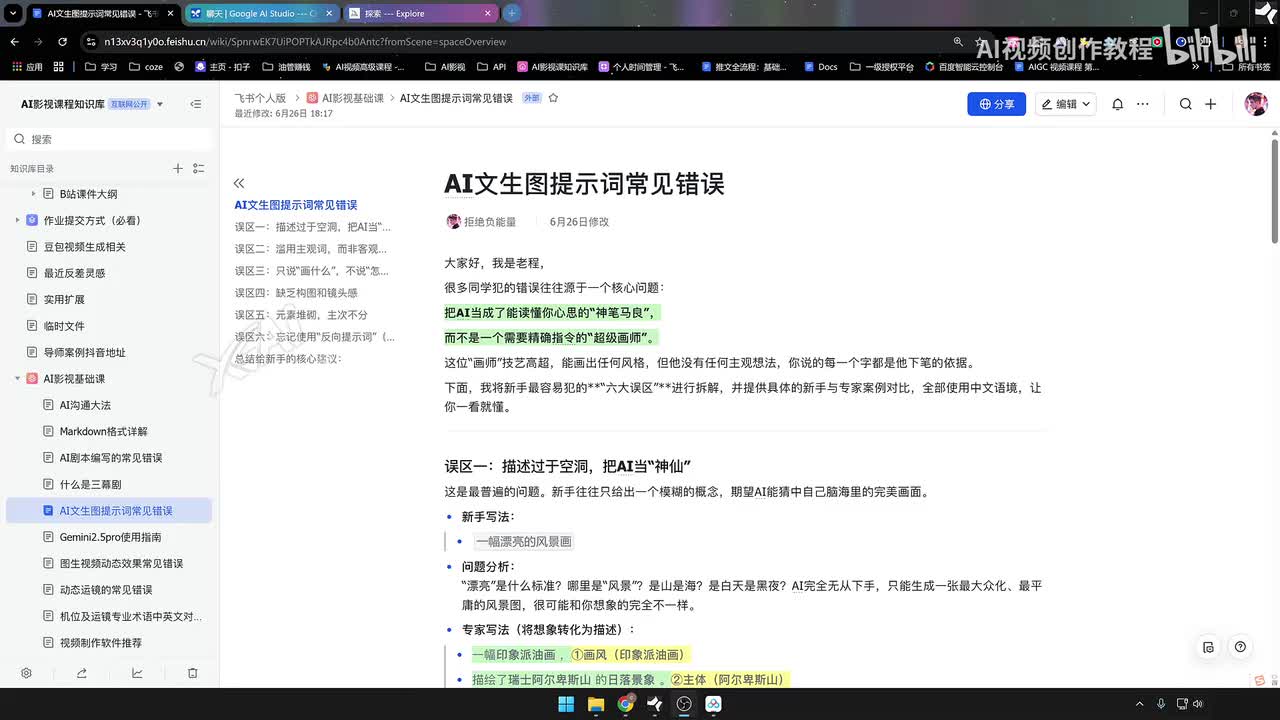Jump to outline 总结给新手的核心建议
This screenshot has width=1280, height=720.
tap(288, 359)
